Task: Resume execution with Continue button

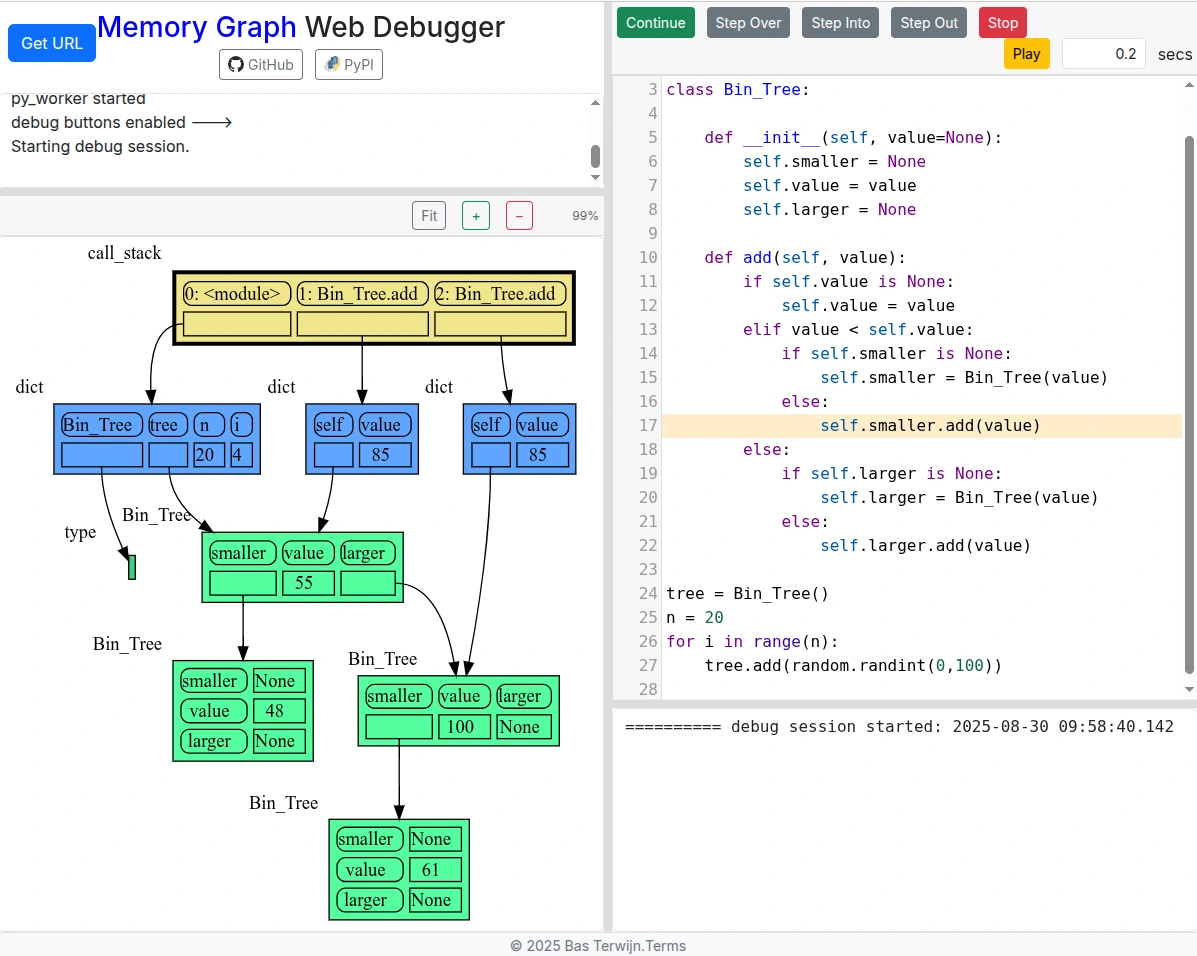Action: [655, 23]
